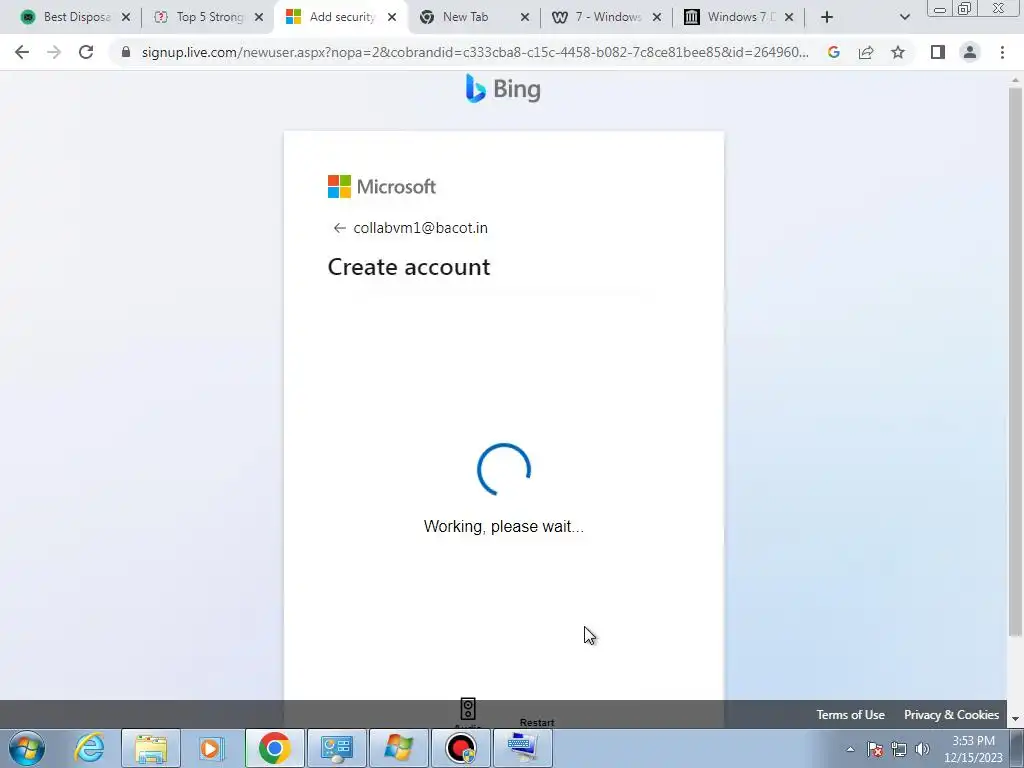This screenshot has height=768, width=1024.
Task: Close the 7 - Windows tab
Action: coord(657,17)
